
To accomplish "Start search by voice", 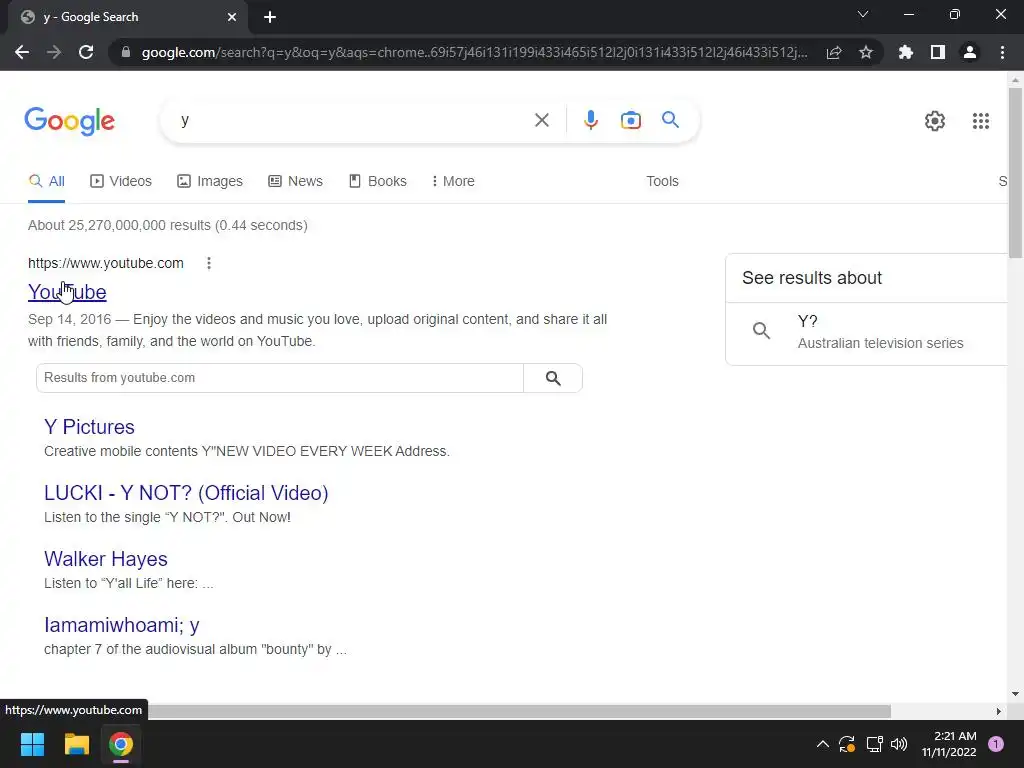I will tap(590, 120).
